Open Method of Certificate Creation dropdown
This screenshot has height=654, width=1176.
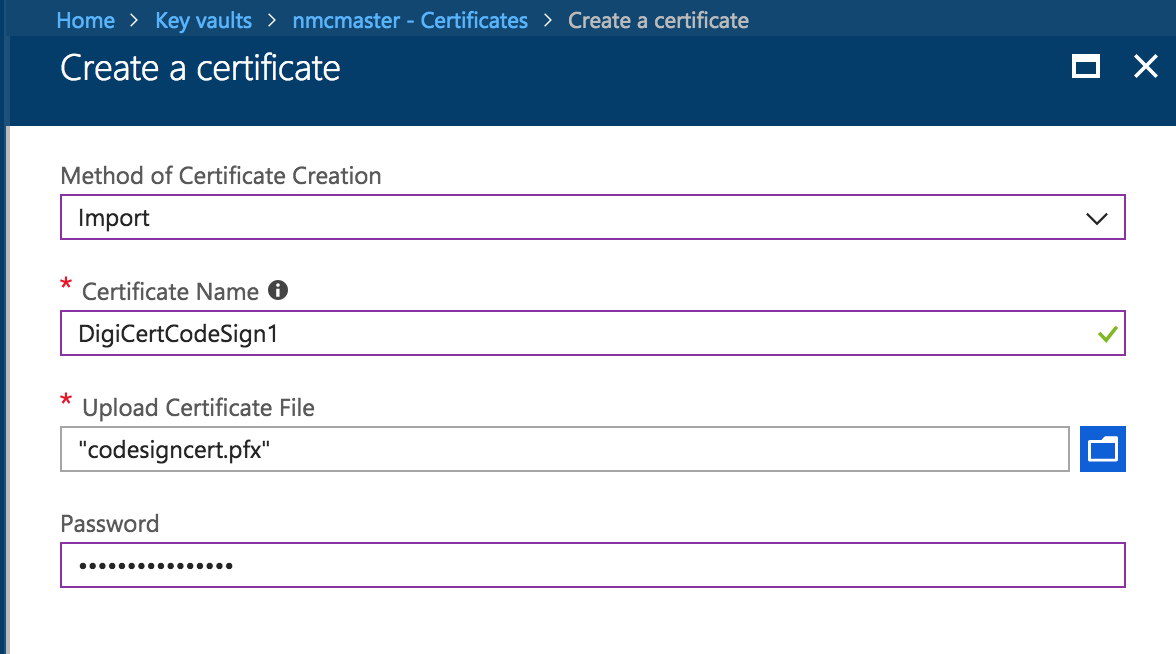point(592,218)
